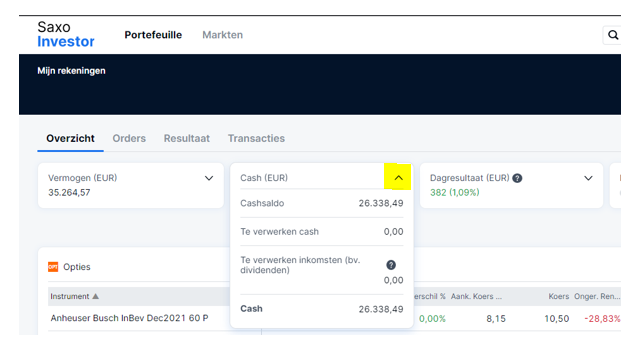Click the -28,83% unrealized return cell
The width and height of the screenshot is (641, 360).
coord(602,319)
